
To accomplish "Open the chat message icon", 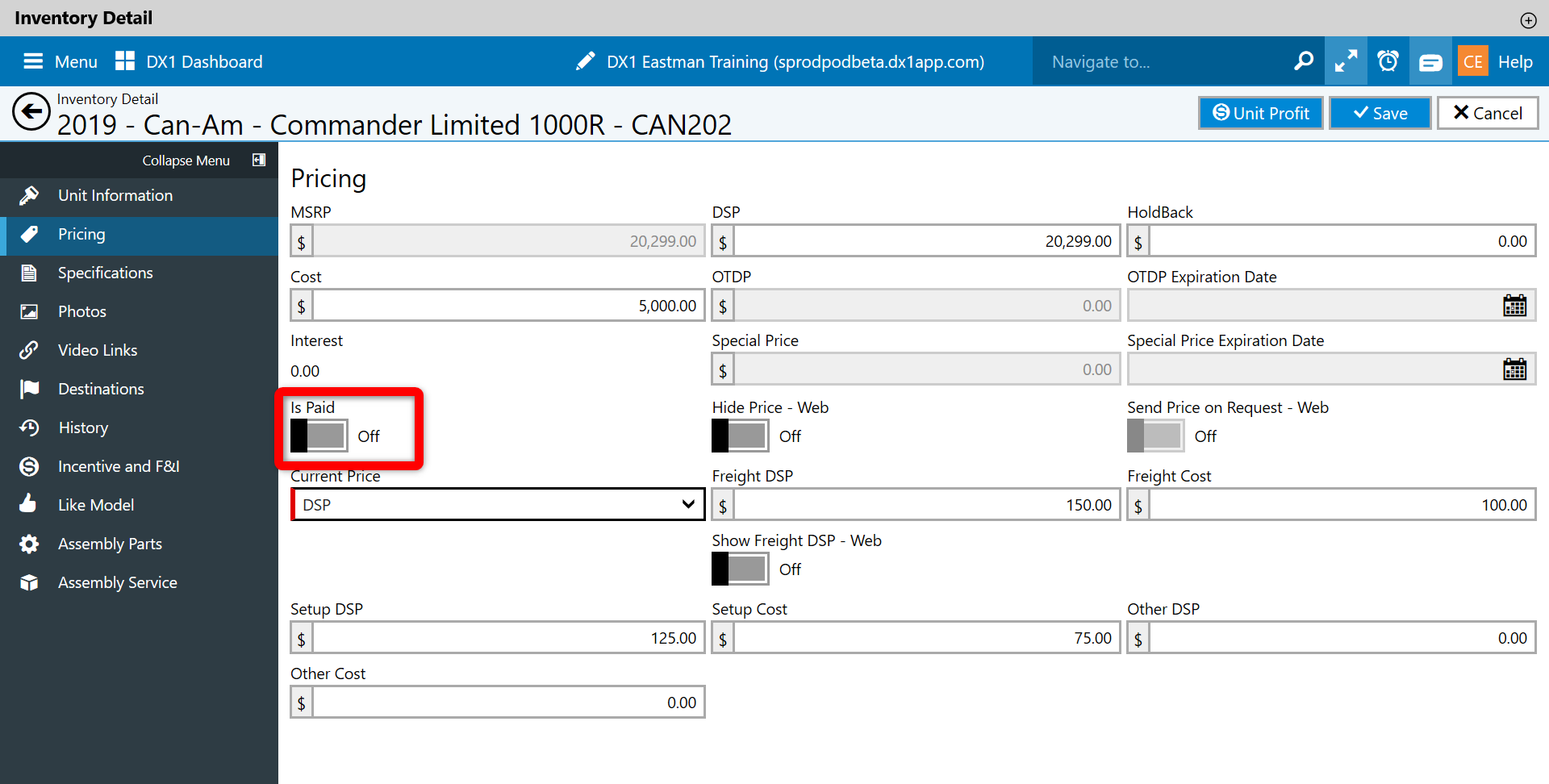I will pos(1430,61).
